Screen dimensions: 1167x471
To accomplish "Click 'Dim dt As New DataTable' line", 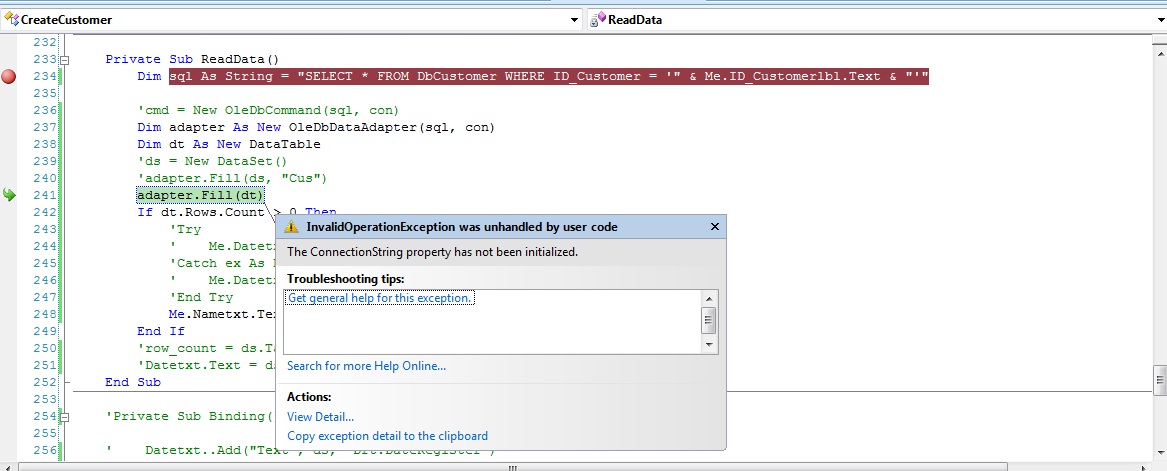I will 228,144.
